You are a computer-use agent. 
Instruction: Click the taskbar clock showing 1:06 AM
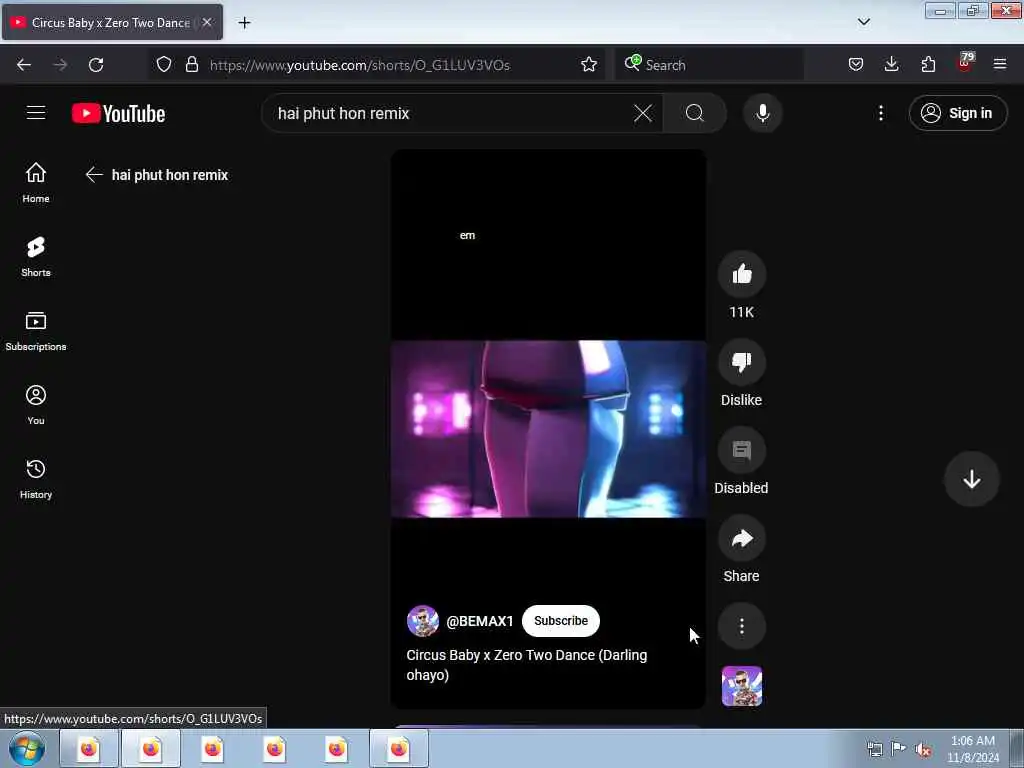coord(972,748)
